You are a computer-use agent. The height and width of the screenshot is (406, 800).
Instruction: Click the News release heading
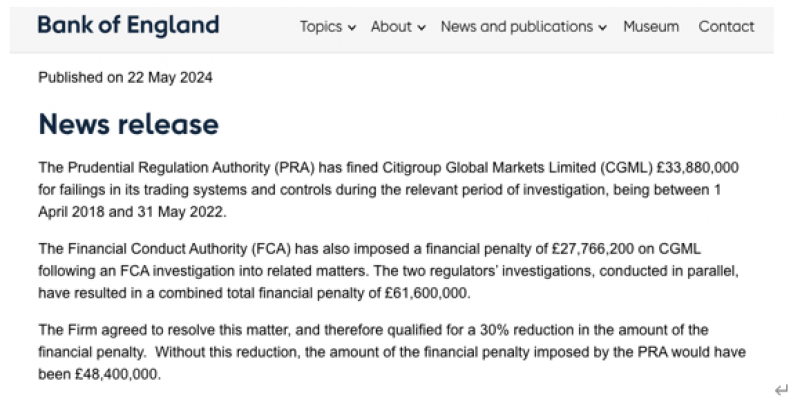click(x=129, y=124)
